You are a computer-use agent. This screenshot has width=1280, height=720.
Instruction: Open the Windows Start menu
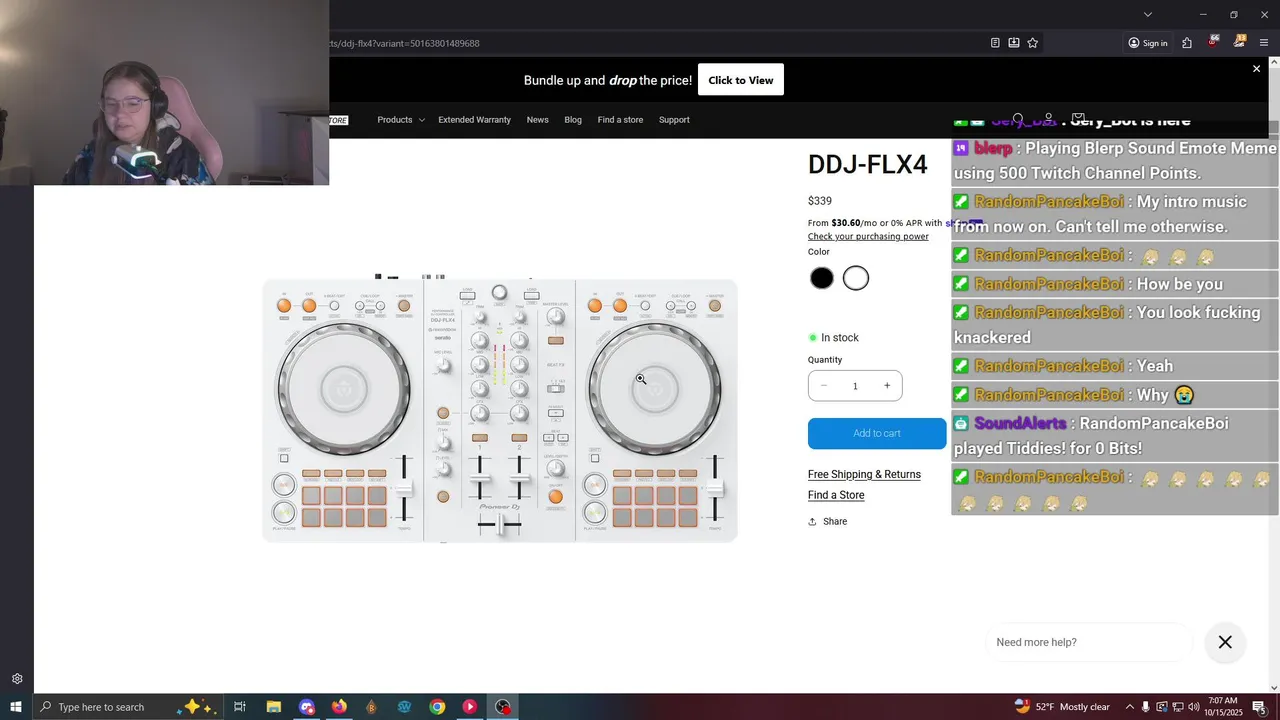[x=16, y=707]
